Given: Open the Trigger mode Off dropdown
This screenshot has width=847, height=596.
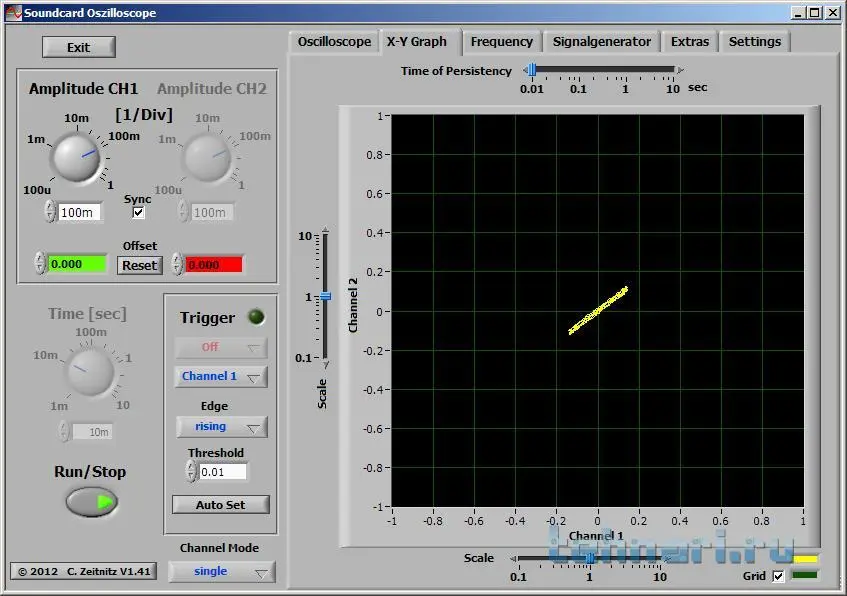Looking at the screenshot, I should tap(221, 347).
